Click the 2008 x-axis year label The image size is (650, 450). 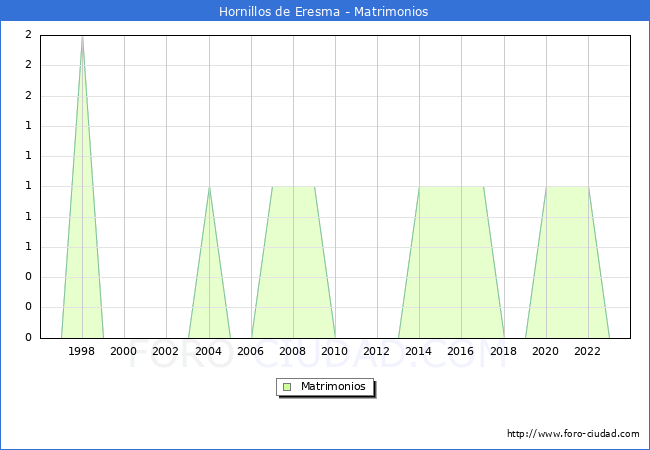pos(293,351)
